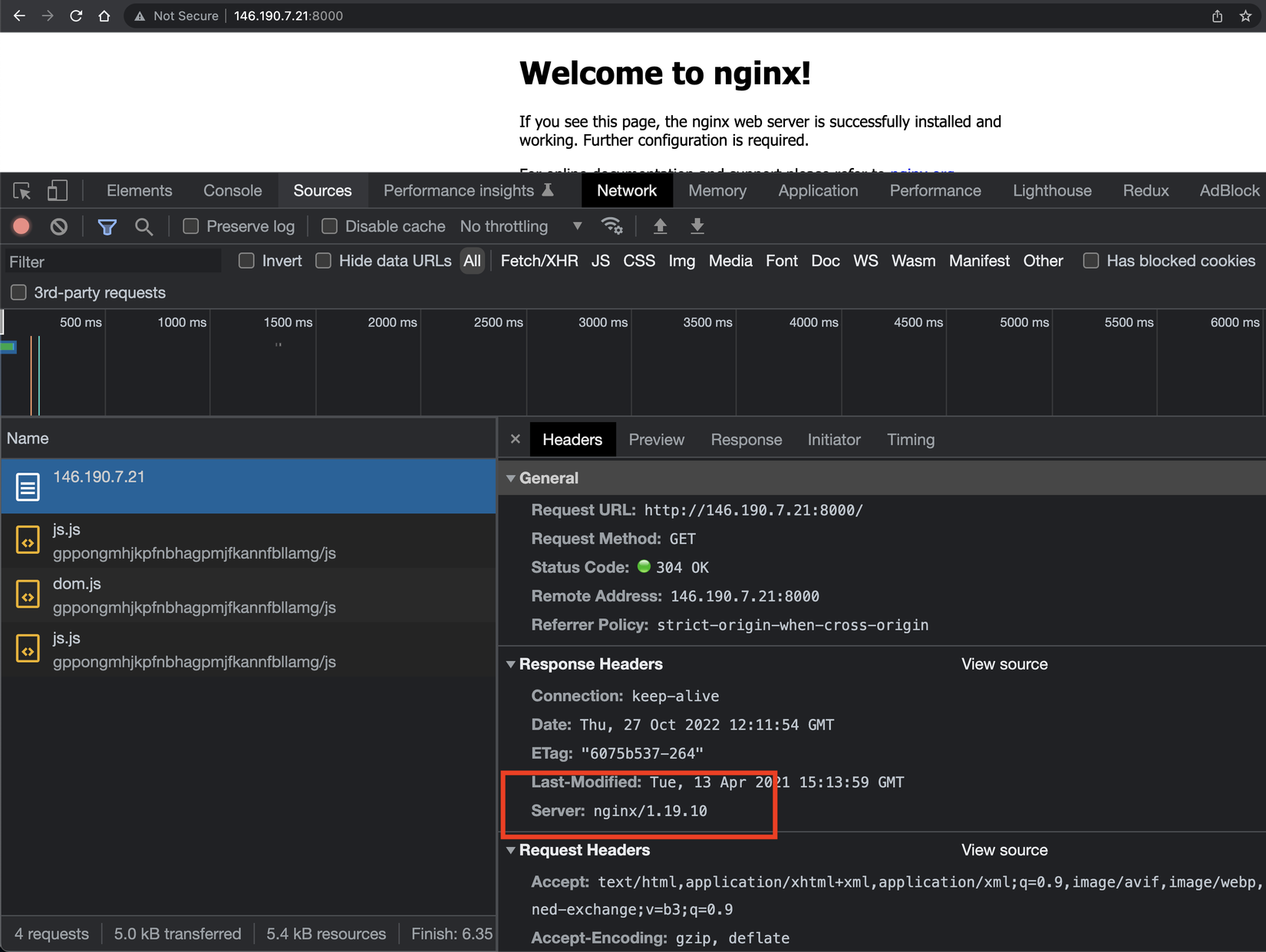This screenshot has width=1266, height=952.
Task: Go back with the browser back arrow
Action: [19, 15]
